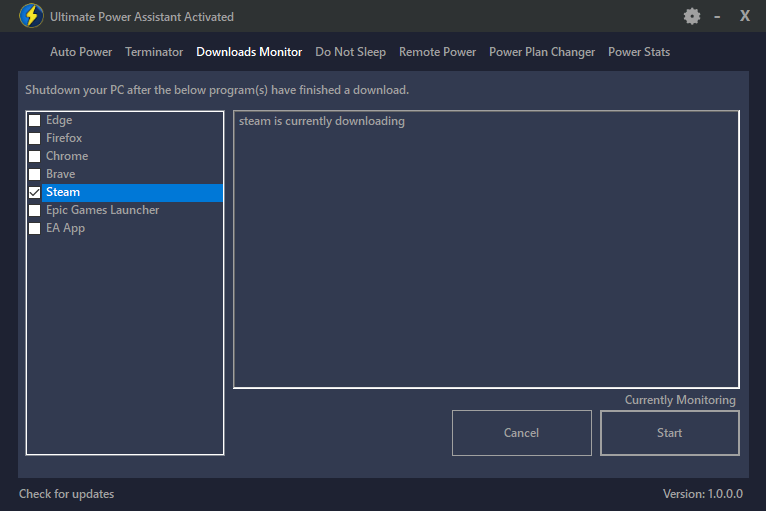This screenshot has height=511, width=766.
Task: Go to the Do Not Sleep tab
Action: pyautogui.click(x=350, y=52)
